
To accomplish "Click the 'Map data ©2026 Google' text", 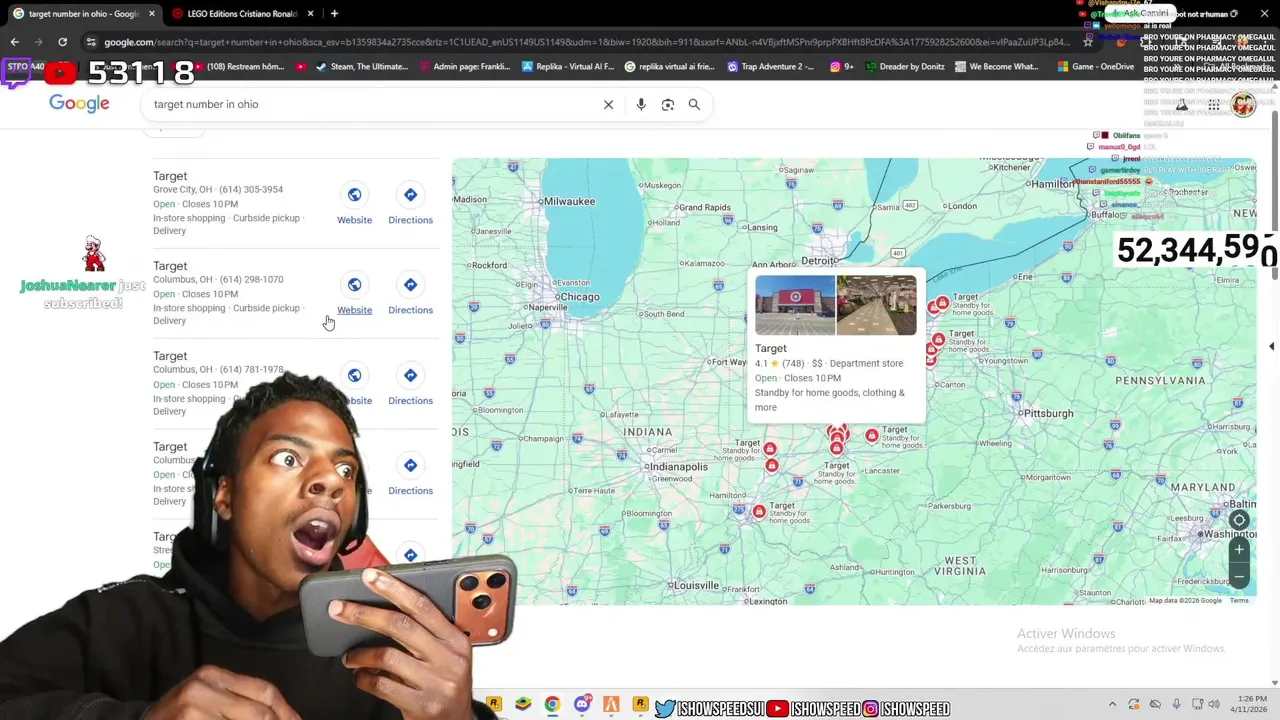I will click(x=1185, y=600).
